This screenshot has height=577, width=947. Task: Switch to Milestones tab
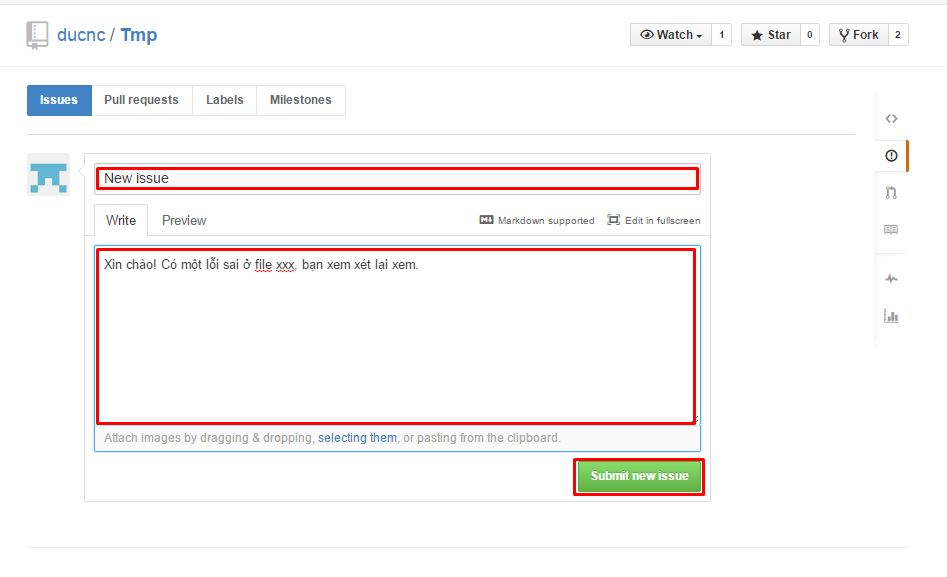(301, 100)
